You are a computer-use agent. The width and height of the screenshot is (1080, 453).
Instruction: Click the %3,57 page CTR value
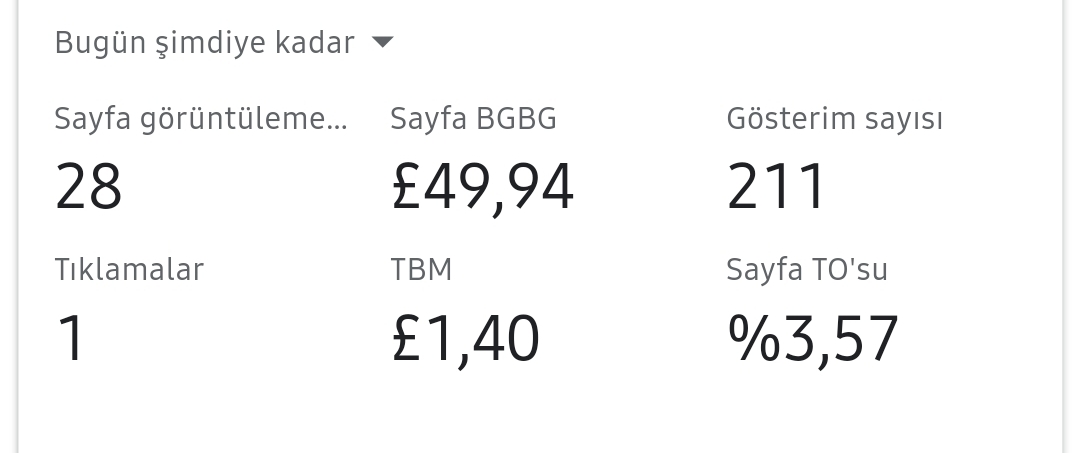click(813, 339)
